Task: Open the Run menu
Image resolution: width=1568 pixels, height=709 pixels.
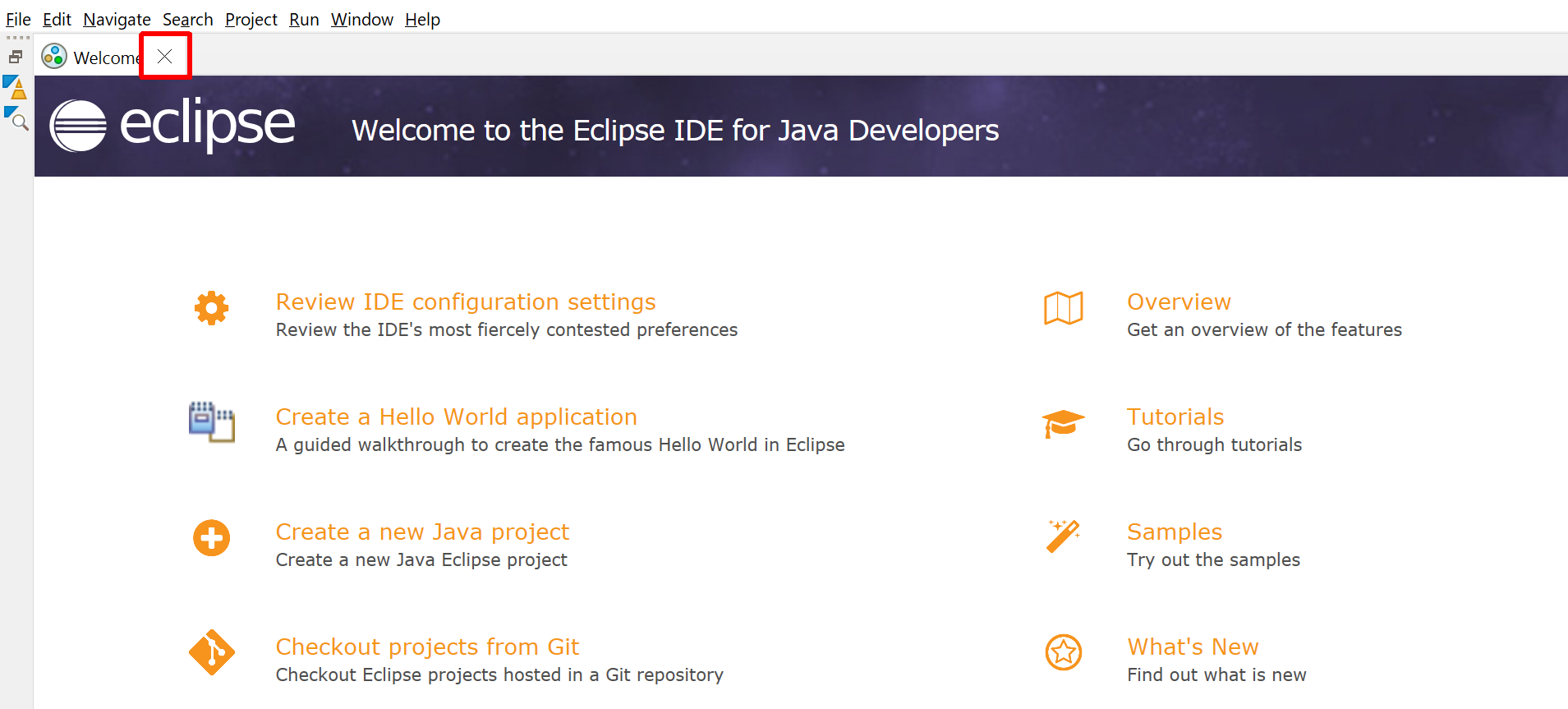Action: click(x=304, y=19)
